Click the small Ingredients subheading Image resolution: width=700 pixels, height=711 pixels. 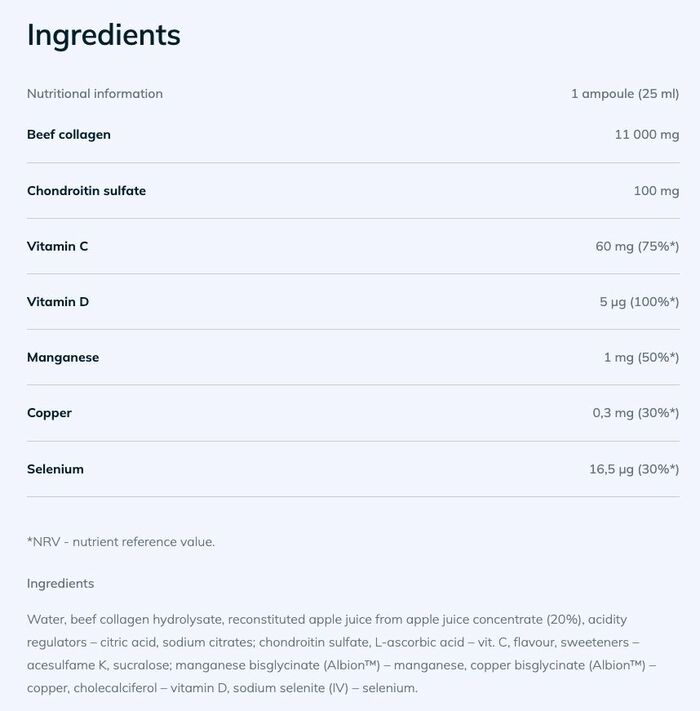click(60, 583)
